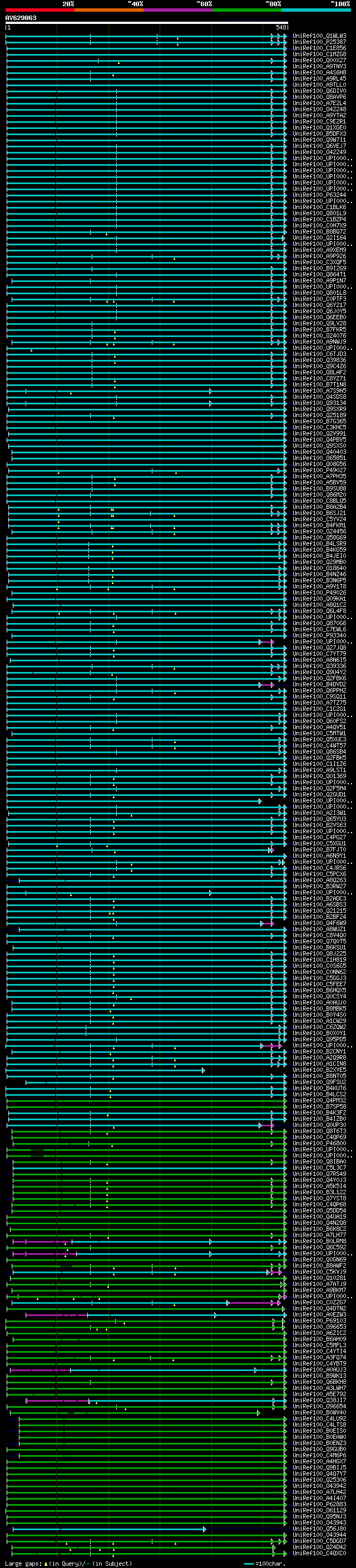Select UniRef100_B0WV40 entry
356x1568 pixels.
coord(319,1412)
